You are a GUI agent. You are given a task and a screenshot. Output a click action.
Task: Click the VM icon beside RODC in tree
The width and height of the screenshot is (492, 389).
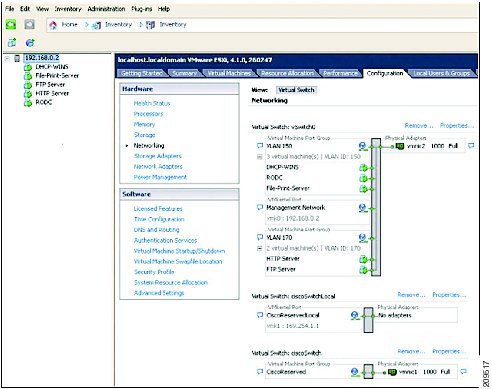[28, 103]
